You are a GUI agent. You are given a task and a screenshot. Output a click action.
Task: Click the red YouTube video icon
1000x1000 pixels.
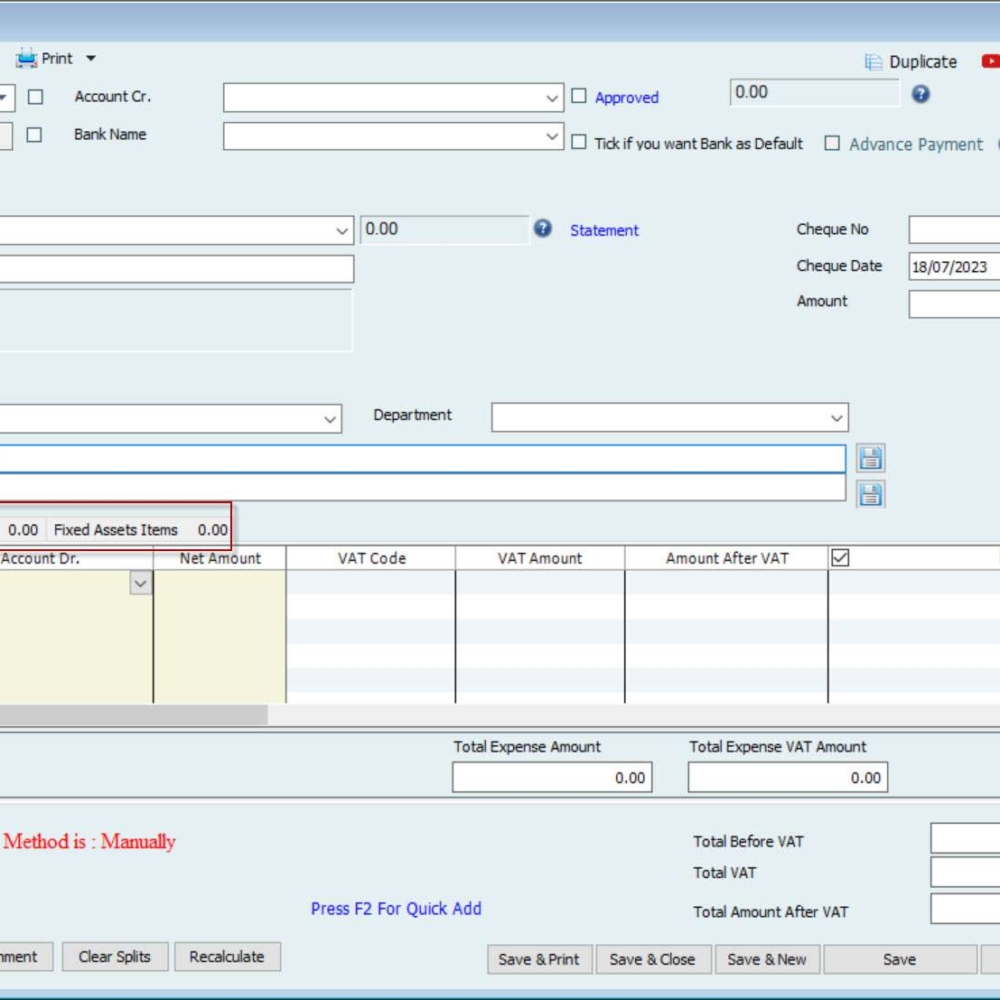(991, 61)
